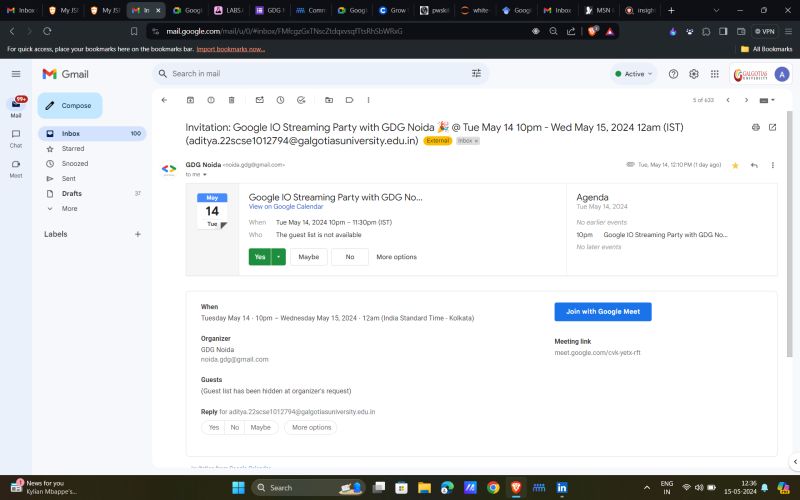Delete this email with trash icon
800x500 pixels.
click(231, 100)
